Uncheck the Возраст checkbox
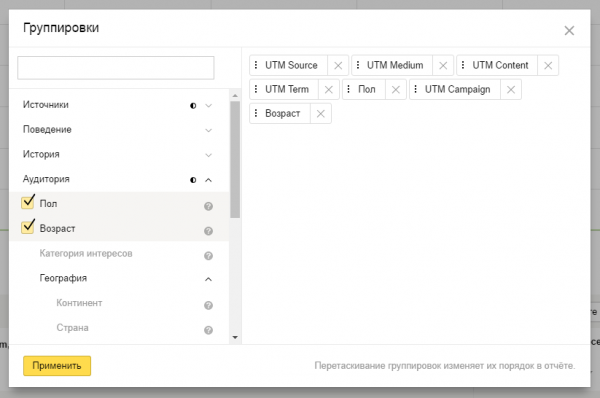 (x=28, y=227)
